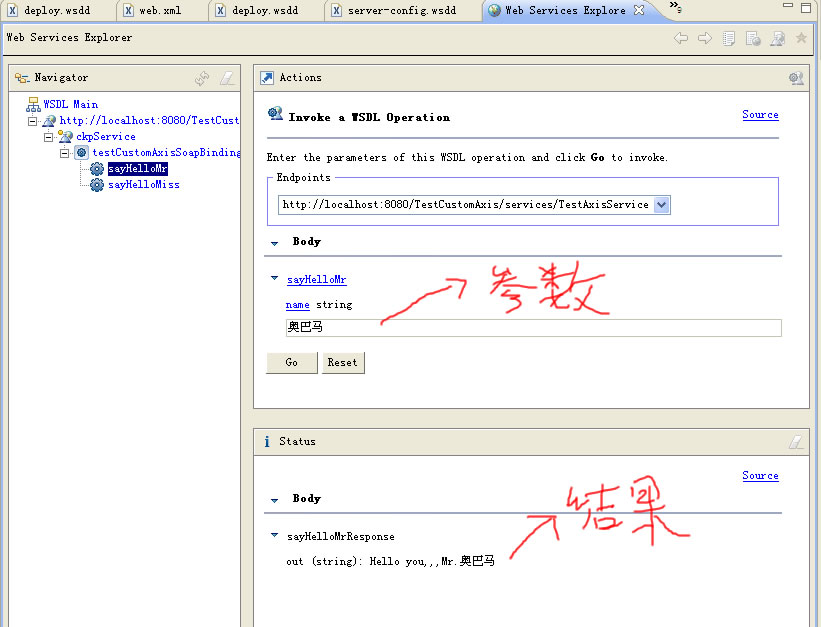Image resolution: width=821 pixels, height=627 pixels.
Task: Collapse the testCustomAxisSoapBinding tree node
Action: point(64,153)
